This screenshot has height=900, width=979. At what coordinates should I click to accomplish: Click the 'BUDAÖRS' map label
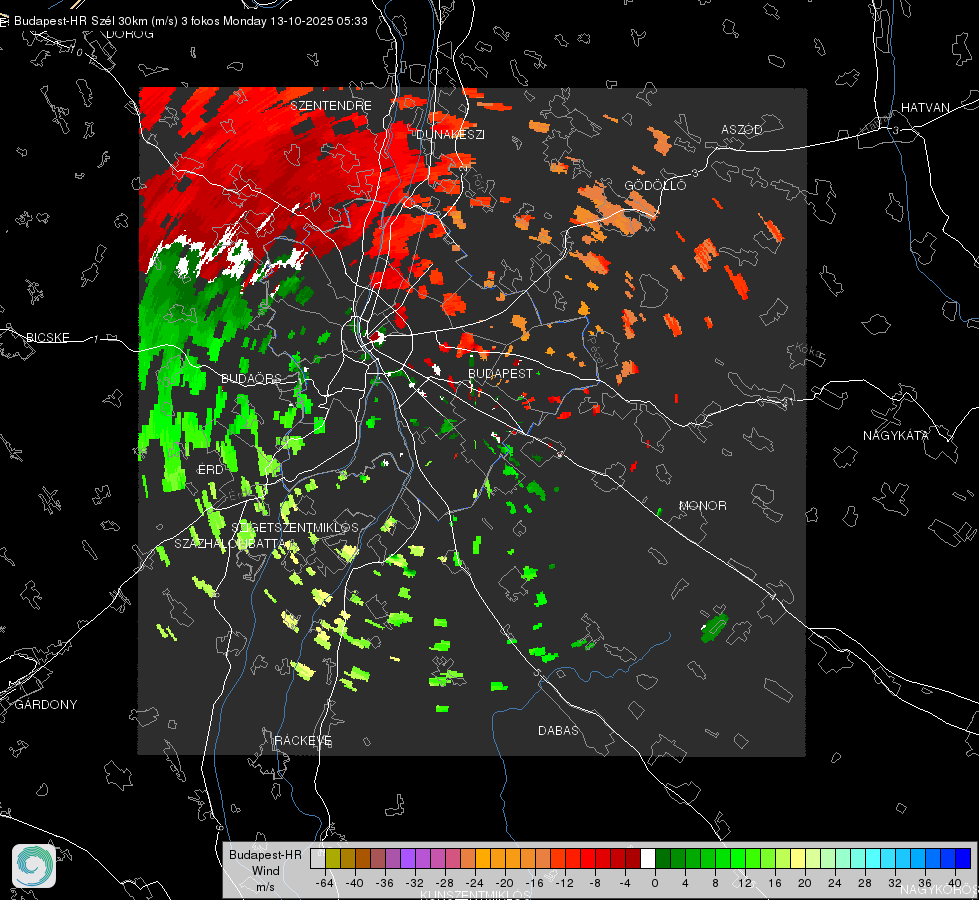coord(251,378)
